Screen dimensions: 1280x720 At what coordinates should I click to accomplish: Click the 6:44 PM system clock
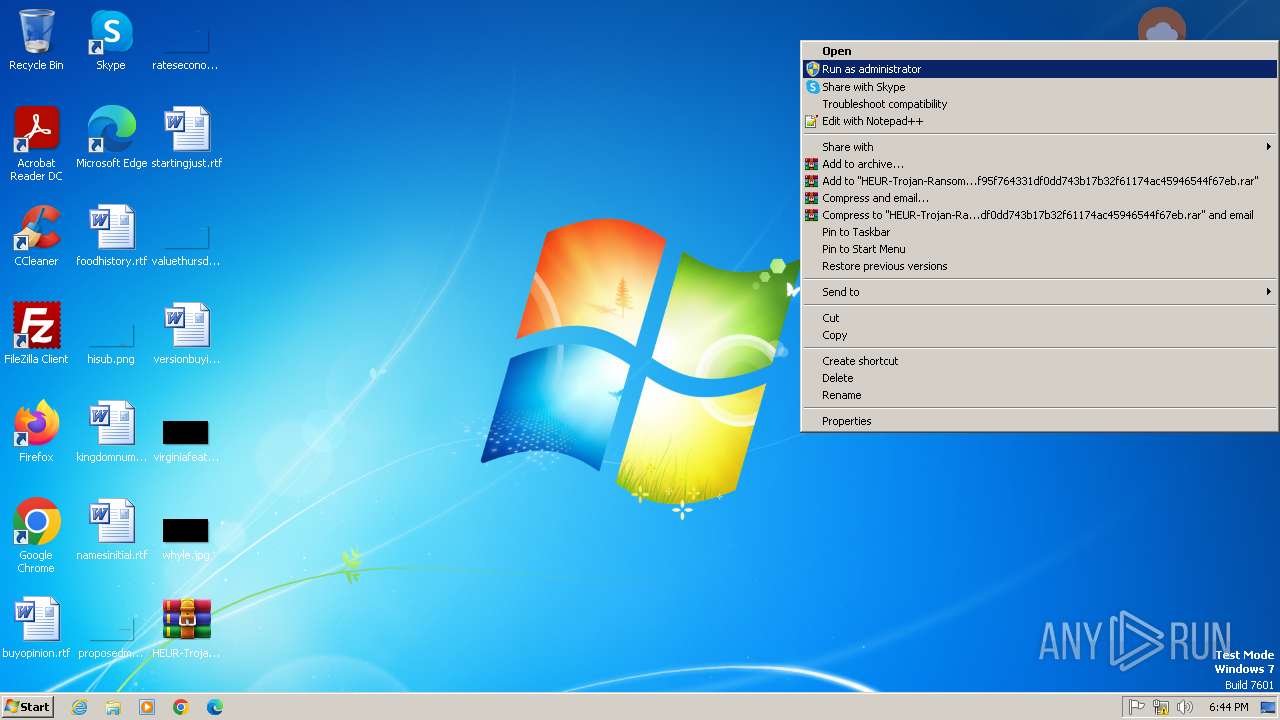pyautogui.click(x=1228, y=707)
